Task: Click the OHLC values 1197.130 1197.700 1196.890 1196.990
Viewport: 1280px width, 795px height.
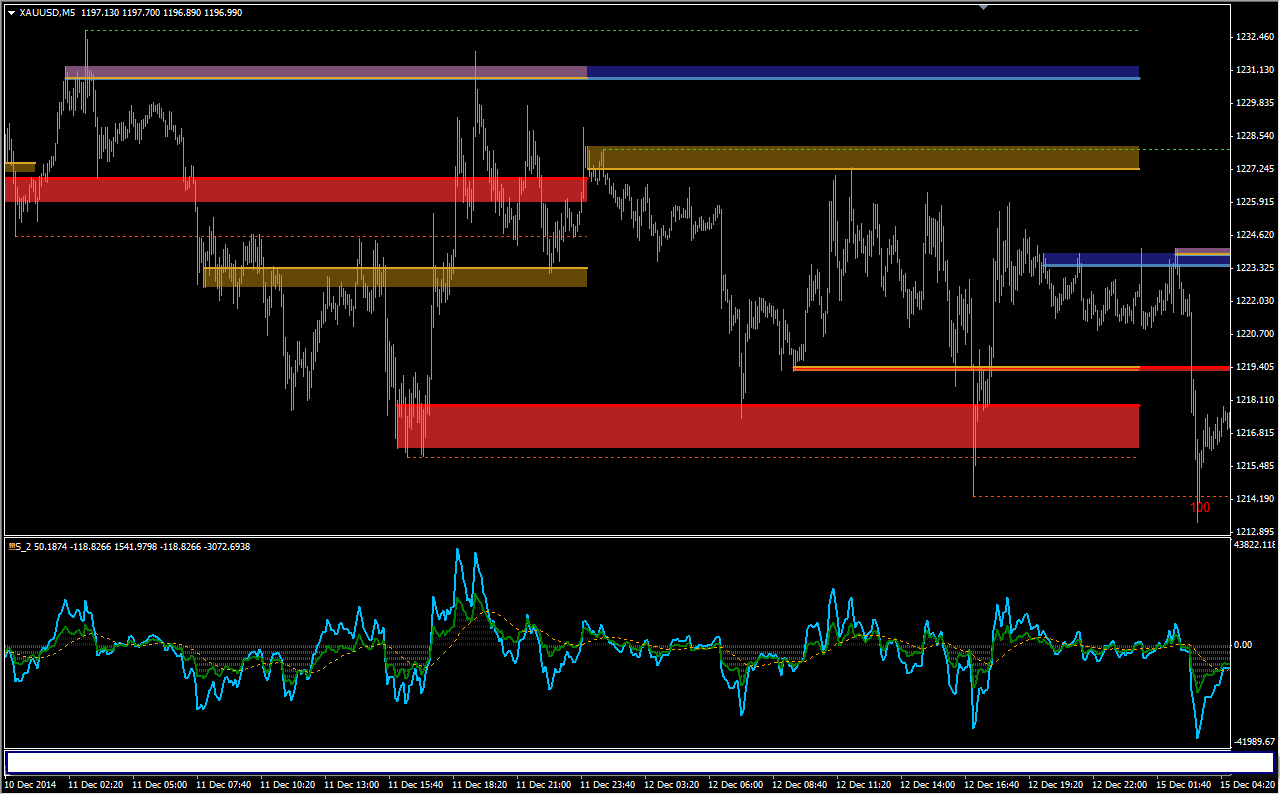Action: point(162,13)
